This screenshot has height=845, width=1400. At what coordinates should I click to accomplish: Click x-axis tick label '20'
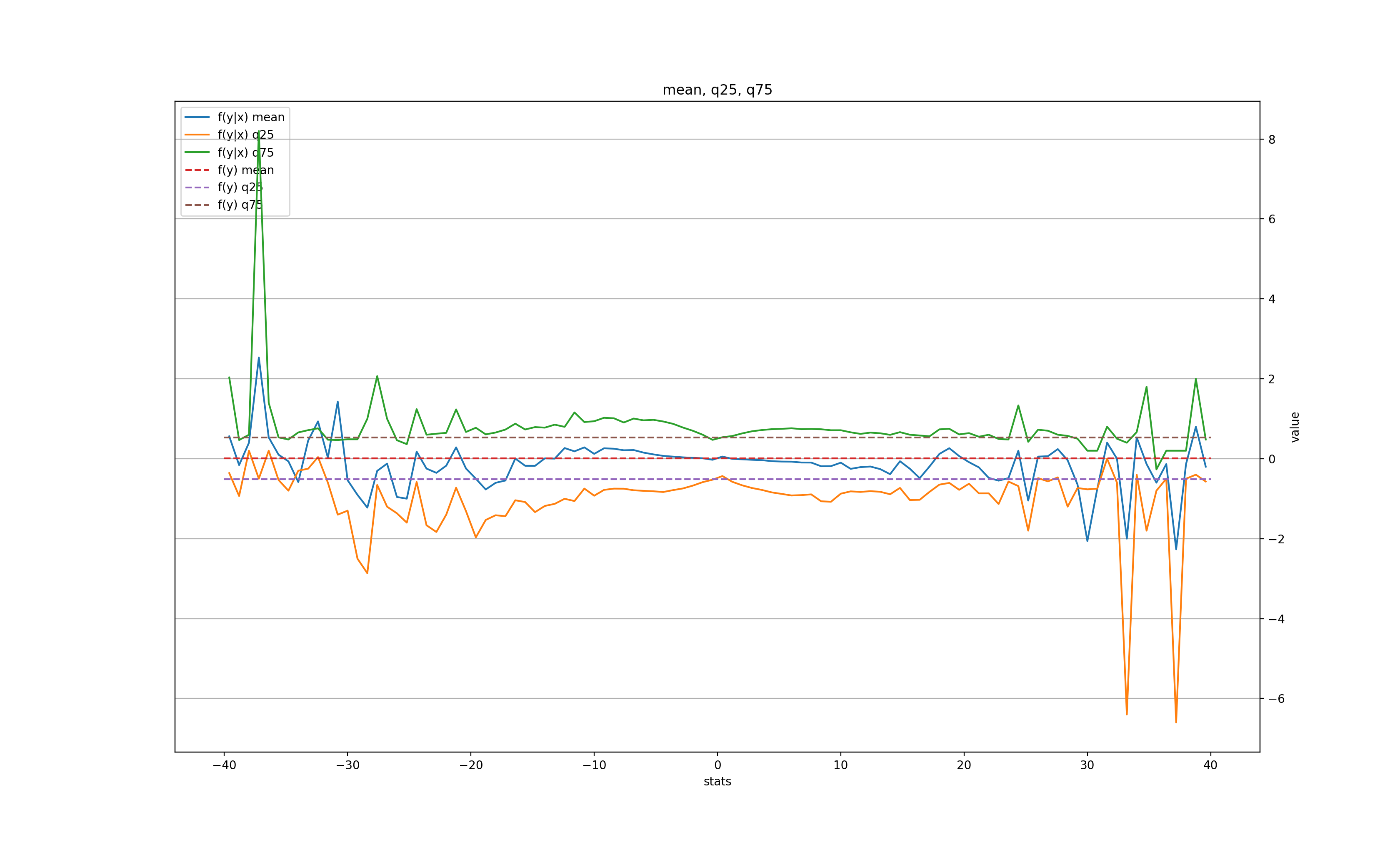click(x=964, y=765)
